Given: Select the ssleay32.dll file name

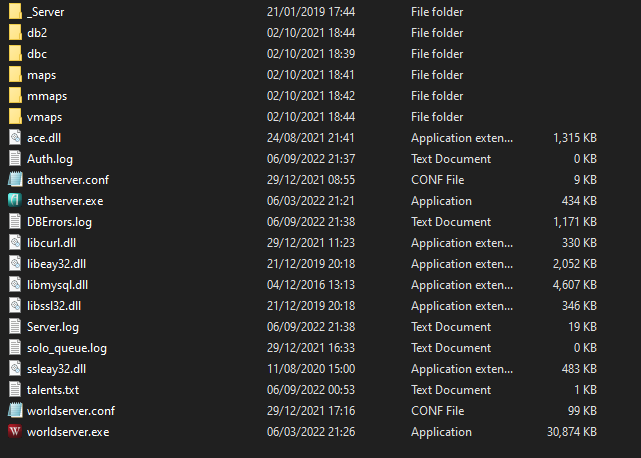Looking at the screenshot, I should (56, 369).
